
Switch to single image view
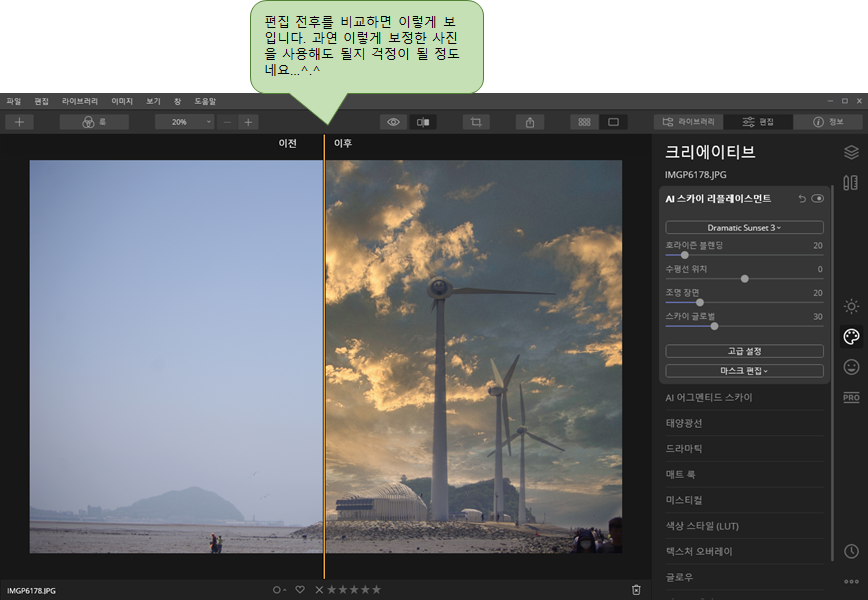pyautogui.click(x=613, y=122)
